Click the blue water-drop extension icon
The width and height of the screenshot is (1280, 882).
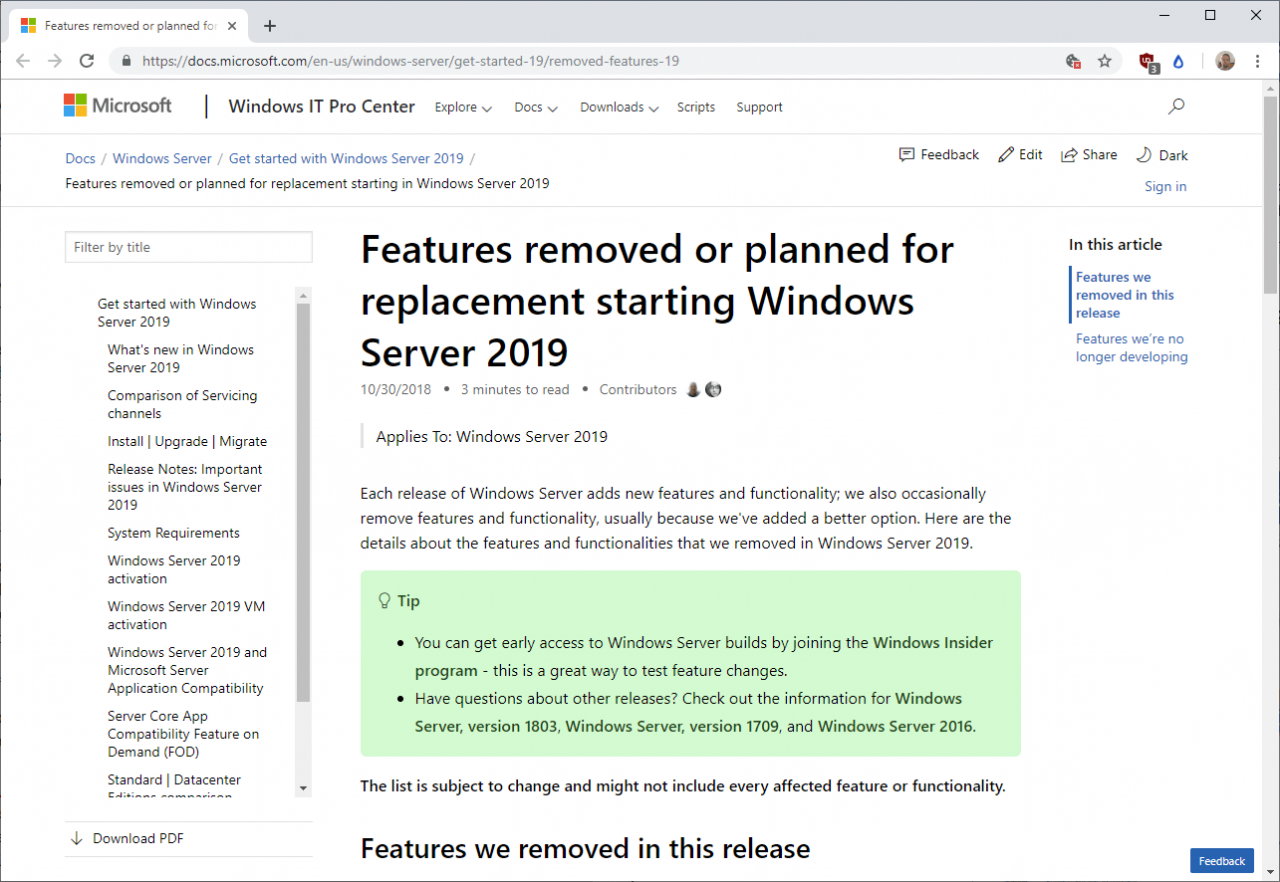[x=1178, y=61]
